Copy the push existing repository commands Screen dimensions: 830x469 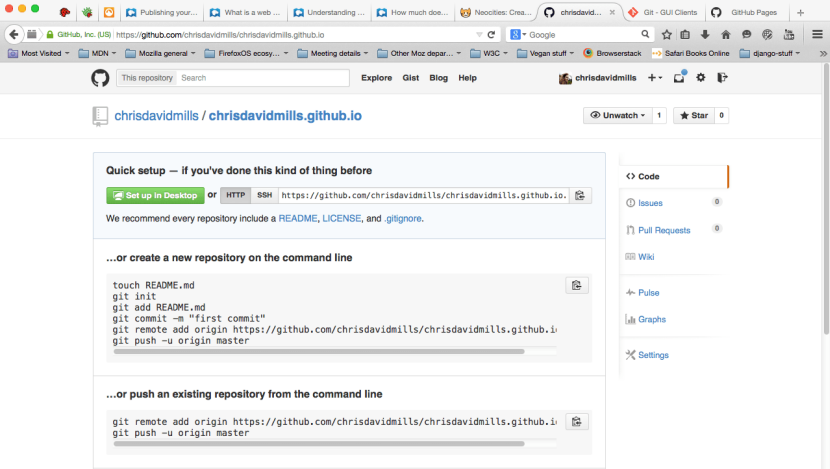(576, 421)
